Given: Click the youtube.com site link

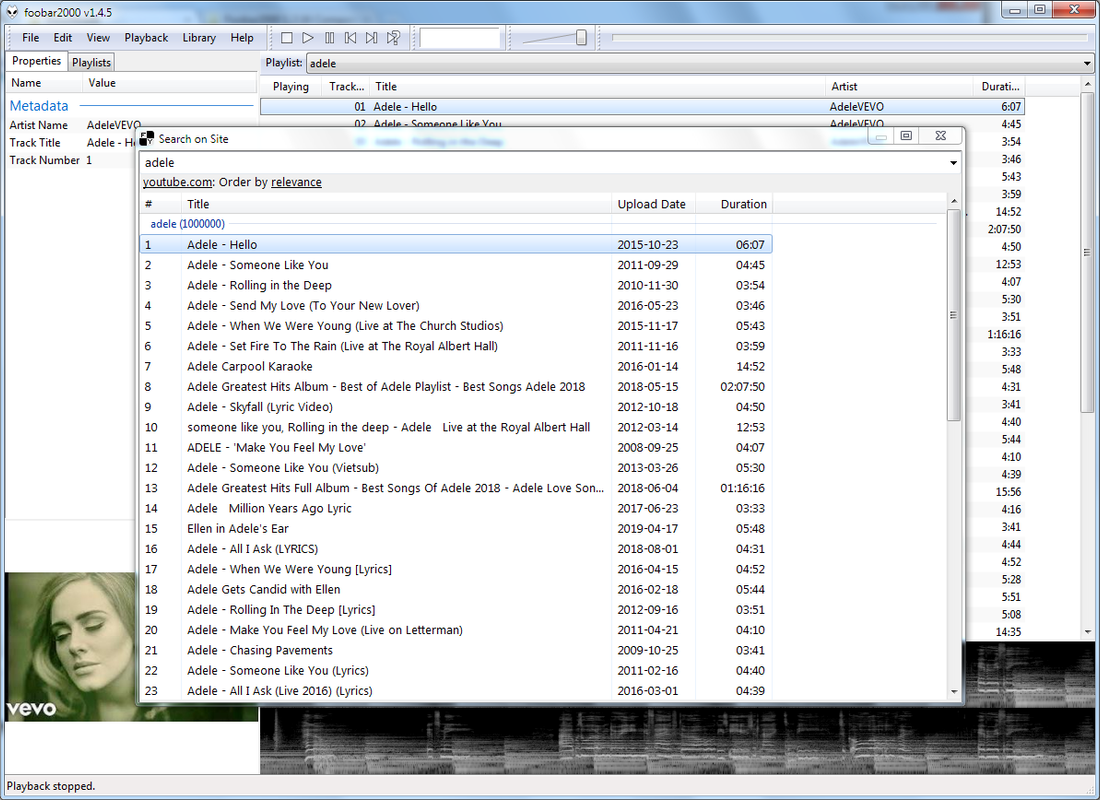Looking at the screenshot, I should coord(177,182).
